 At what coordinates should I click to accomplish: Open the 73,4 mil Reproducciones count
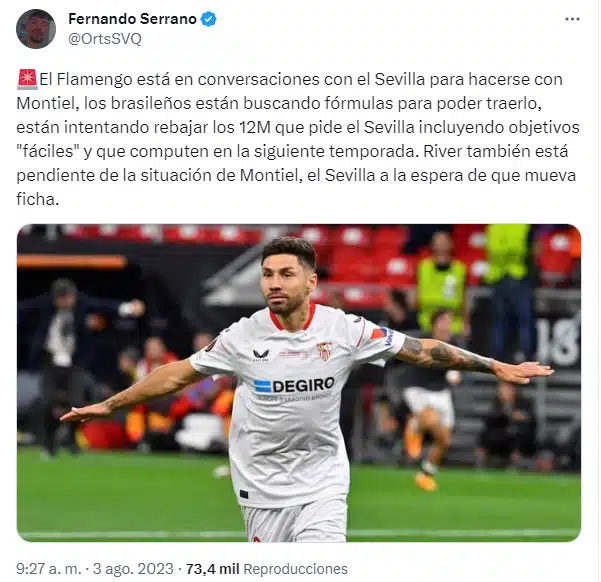click(267, 569)
